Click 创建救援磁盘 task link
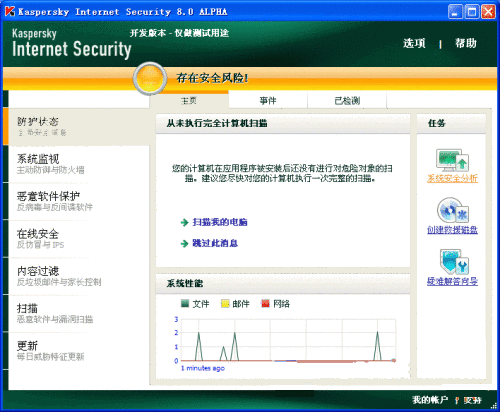The image size is (500, 412). pos(452,230)
